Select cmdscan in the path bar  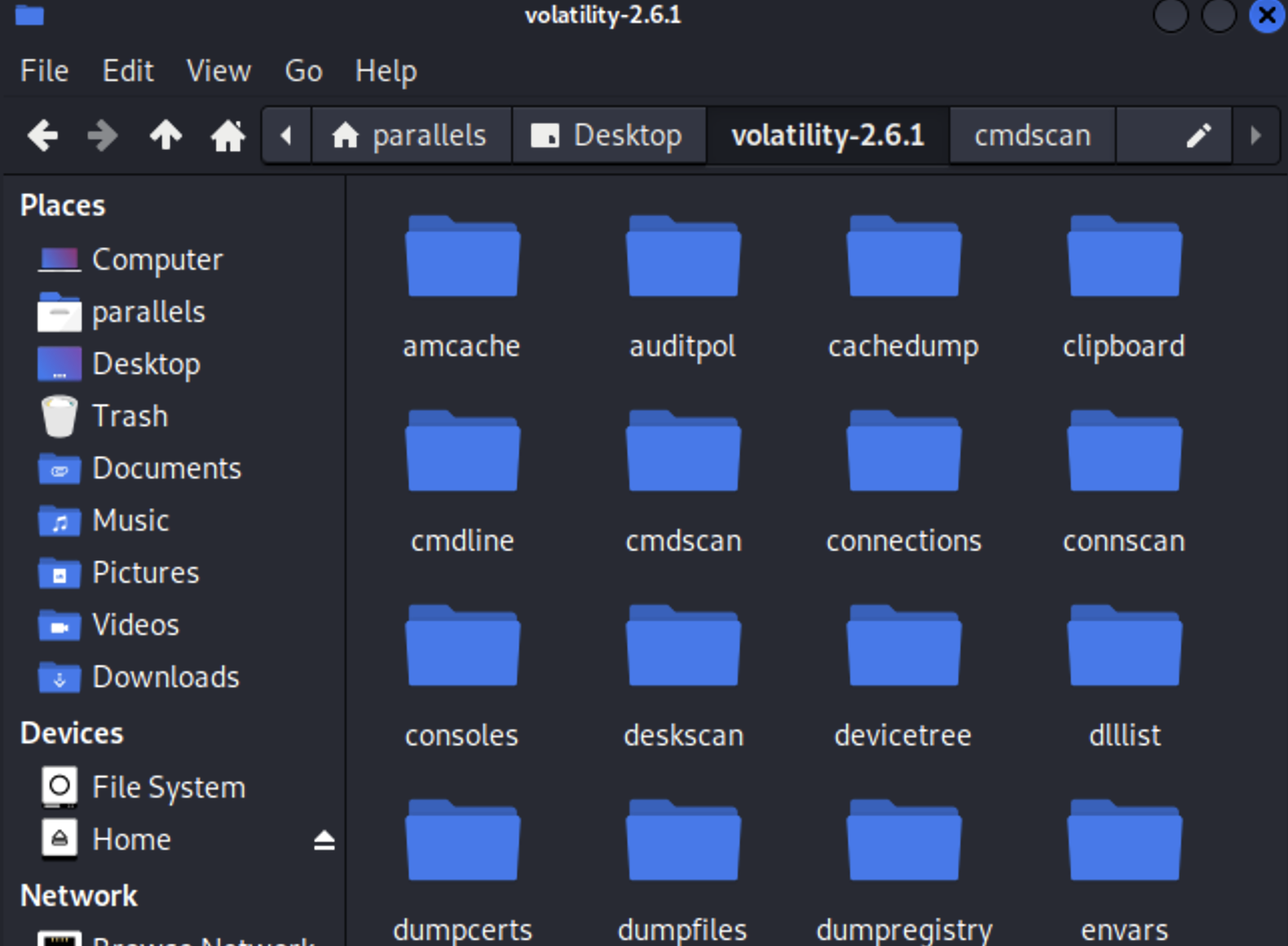1032,135
